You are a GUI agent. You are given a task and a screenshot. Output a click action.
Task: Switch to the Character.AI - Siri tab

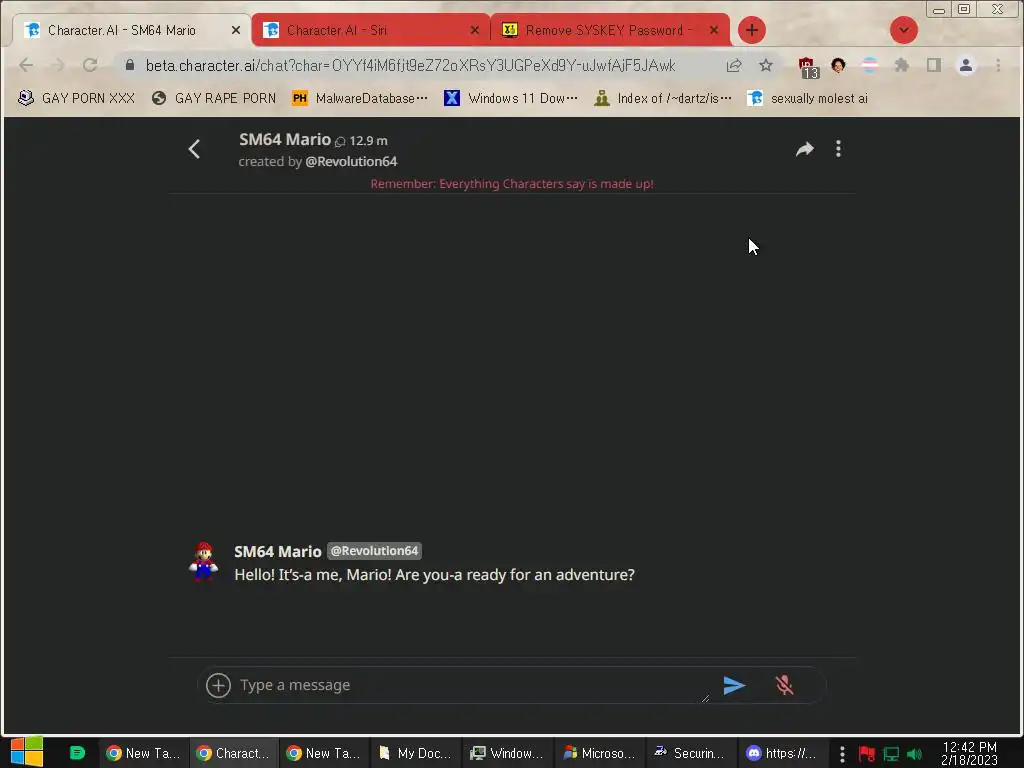pyautogui.click(x=370, y=30)
